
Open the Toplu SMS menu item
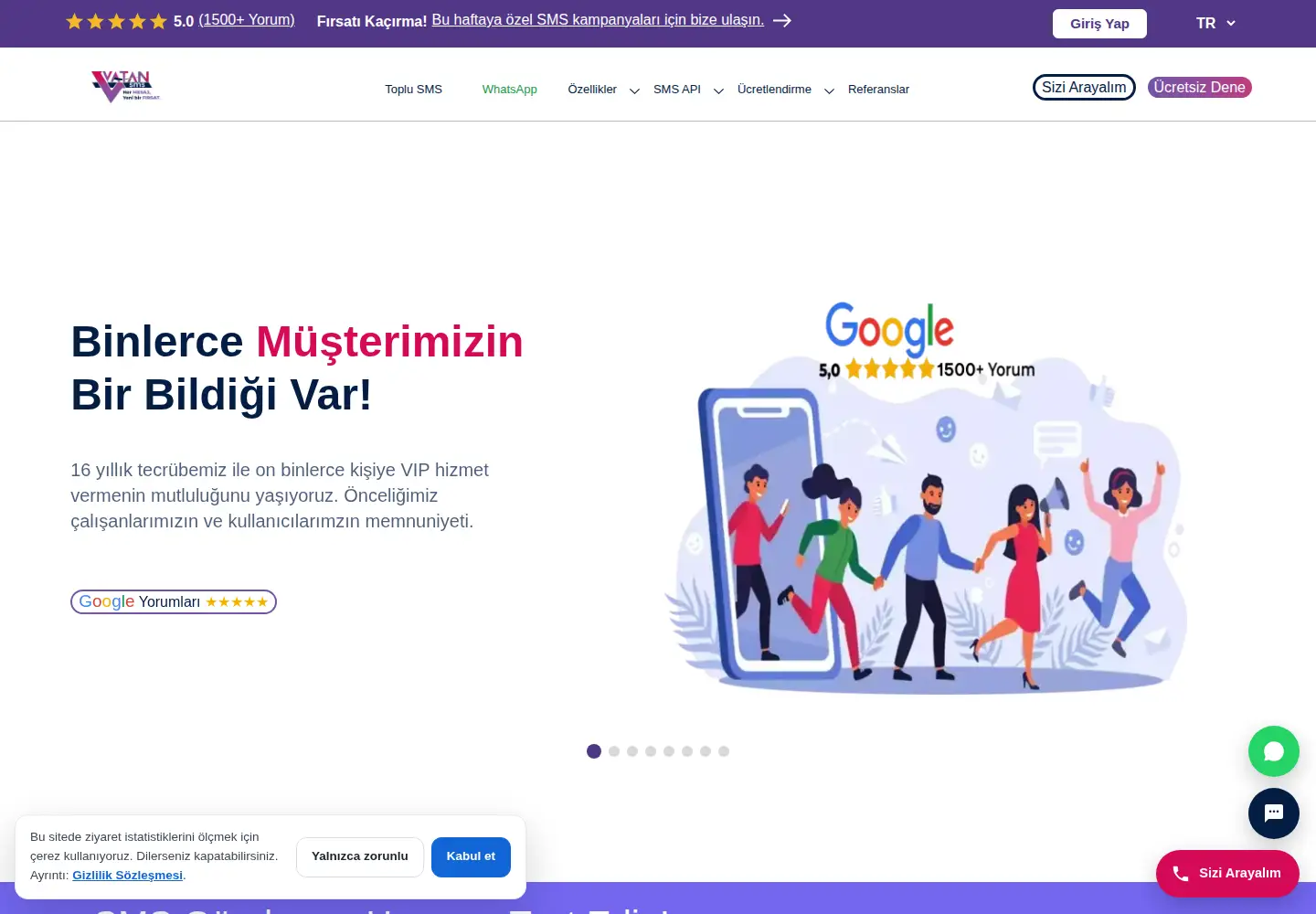pyautogui.click(x=413, y=90)
